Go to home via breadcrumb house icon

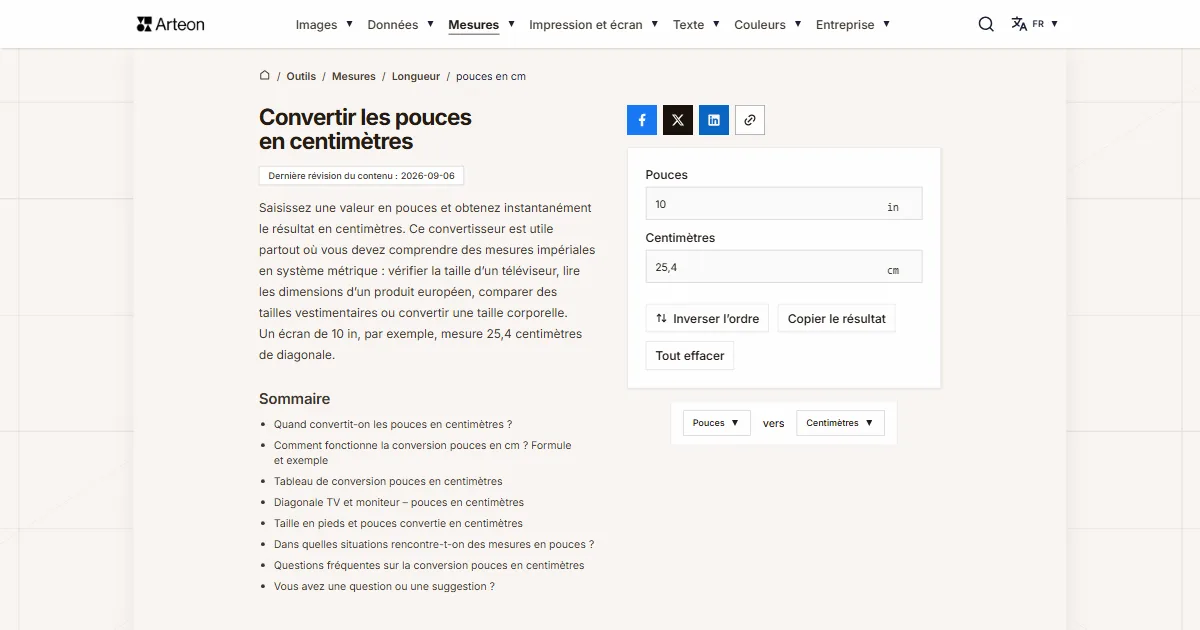[x=265, y=75]
